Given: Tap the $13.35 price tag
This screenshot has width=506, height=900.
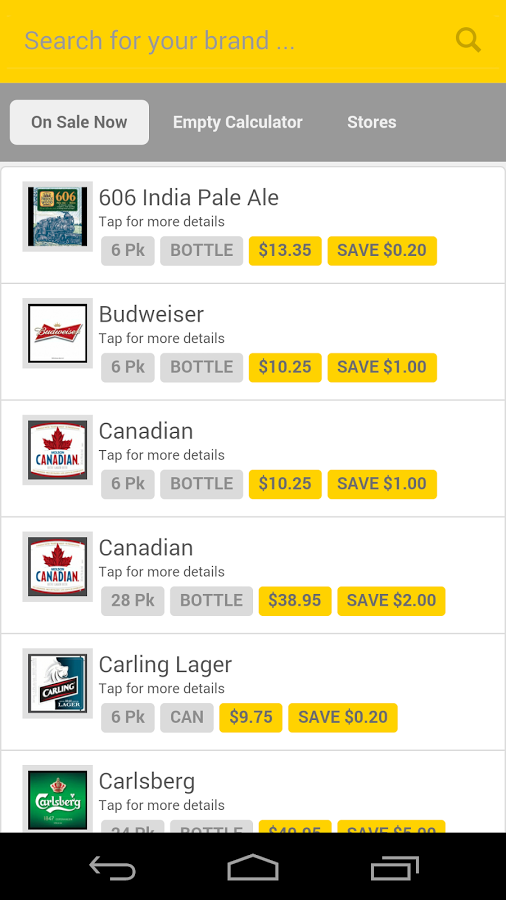Looking at the screenshot, I should pos(285,250).
